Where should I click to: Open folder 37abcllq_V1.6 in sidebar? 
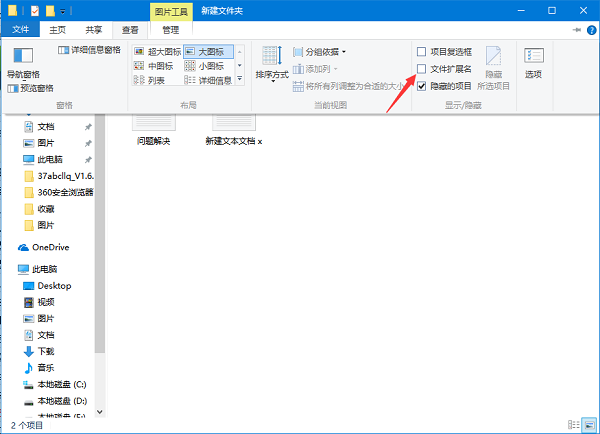58,176
